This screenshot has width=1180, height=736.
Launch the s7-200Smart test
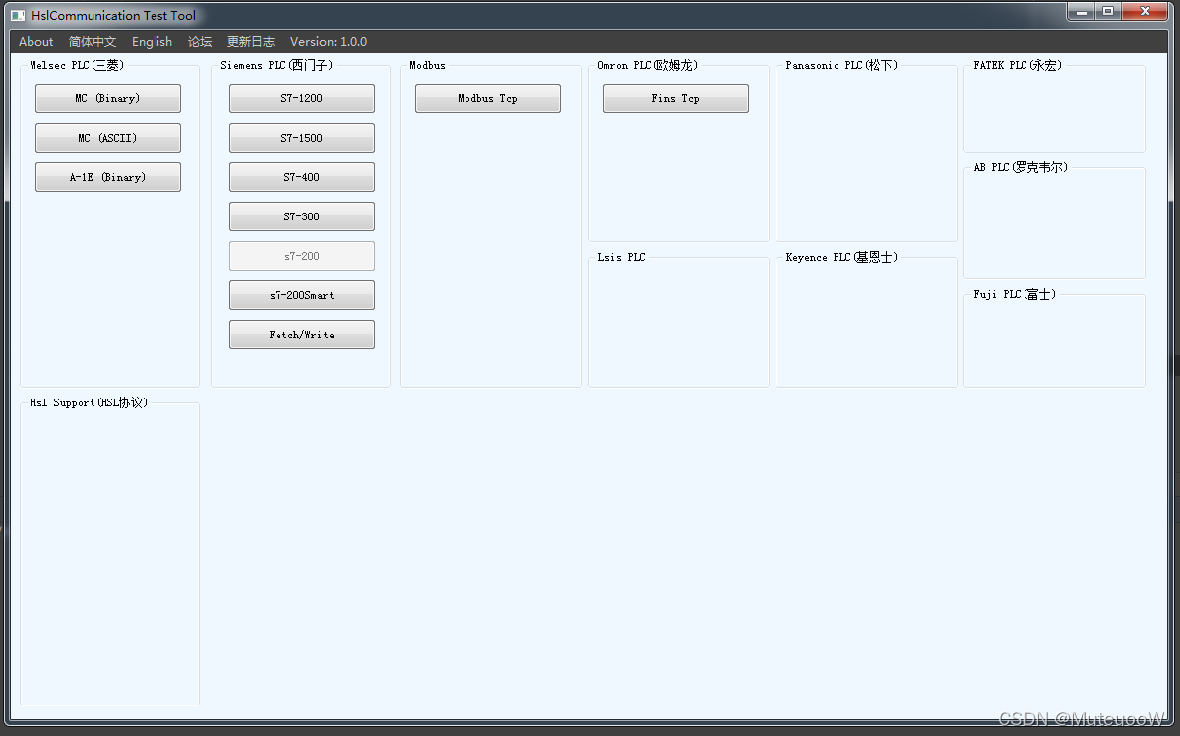[302, 295]
